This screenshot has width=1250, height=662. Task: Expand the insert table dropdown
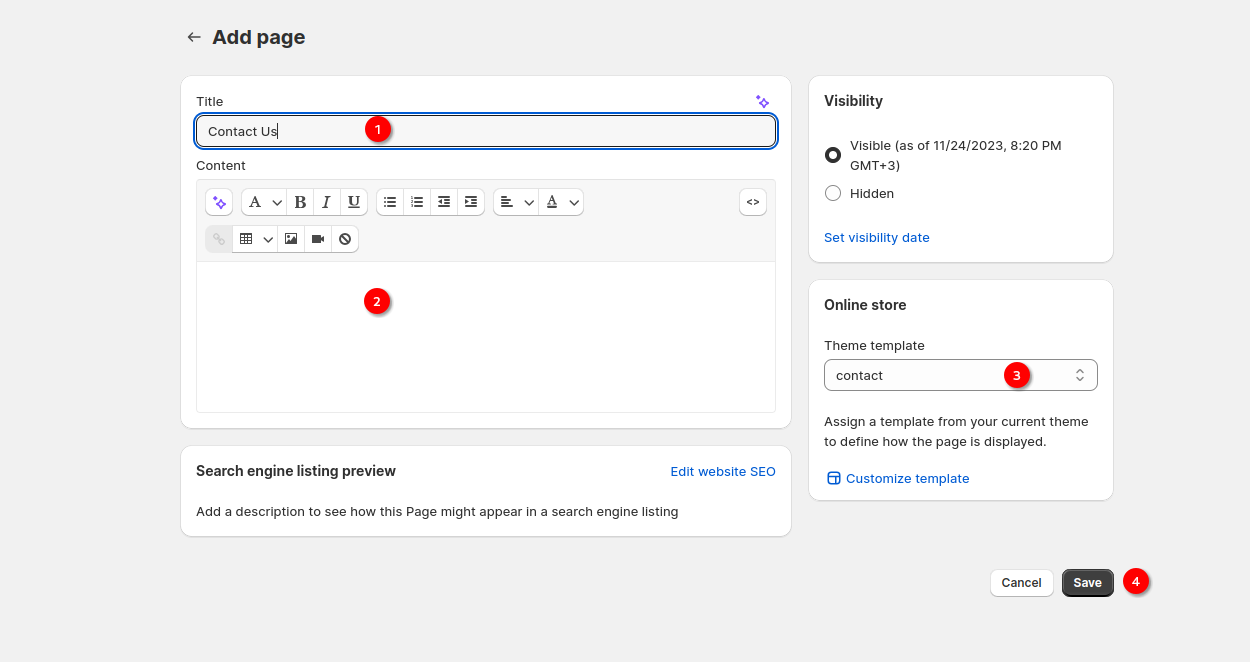(255, 239)
